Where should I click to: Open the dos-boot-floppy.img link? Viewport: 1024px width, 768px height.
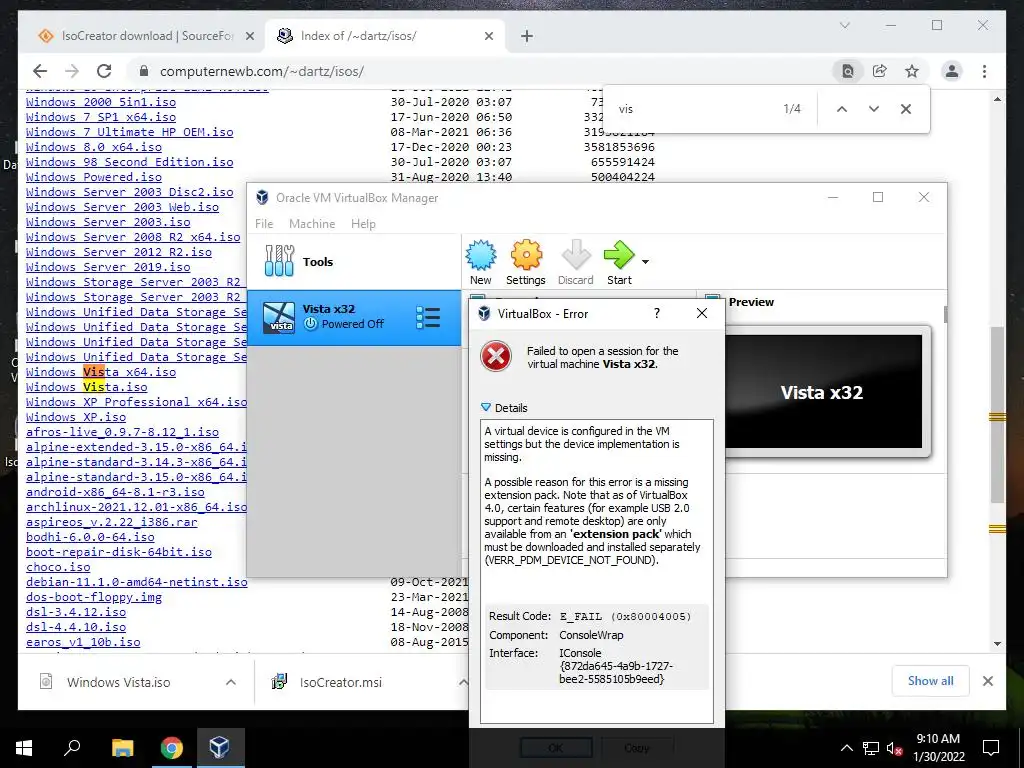(x=93, y=598)
